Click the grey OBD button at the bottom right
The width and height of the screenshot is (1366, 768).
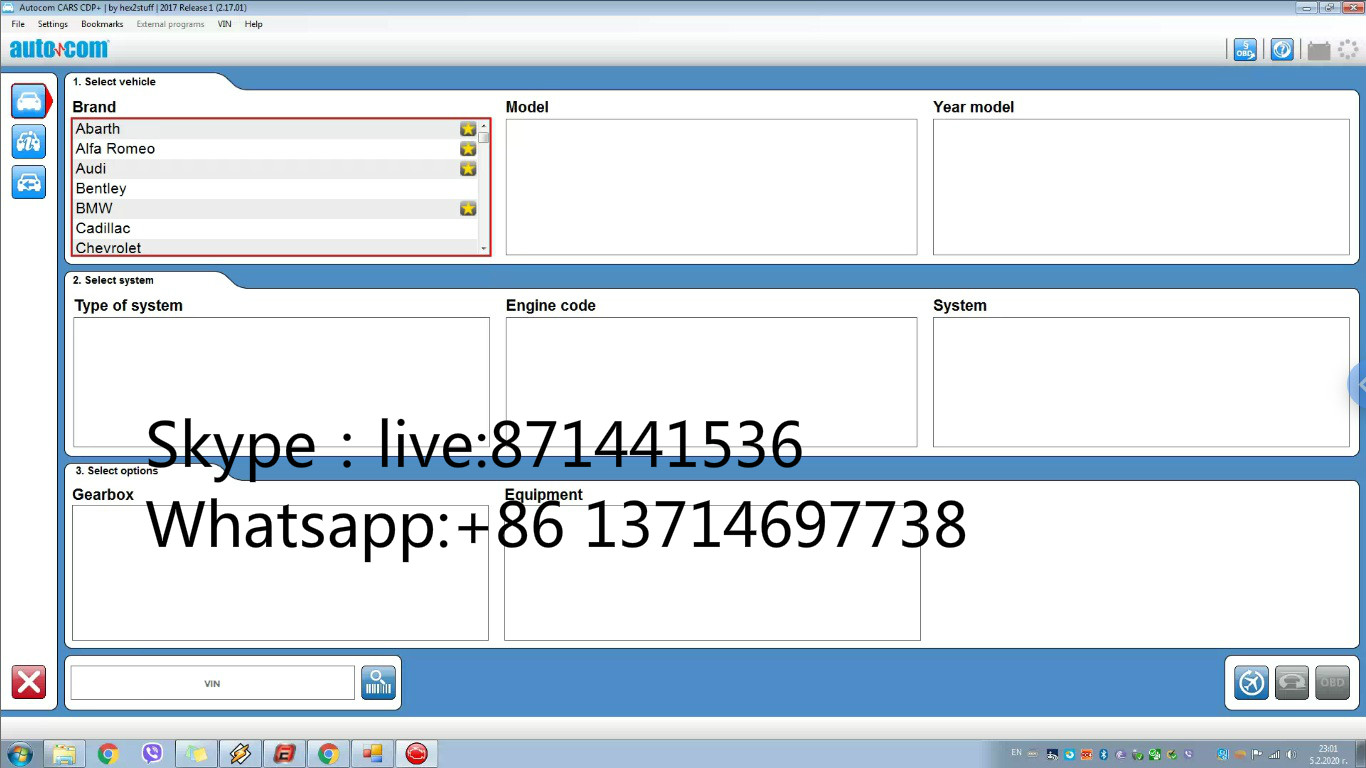click(x=1333, y=683)
